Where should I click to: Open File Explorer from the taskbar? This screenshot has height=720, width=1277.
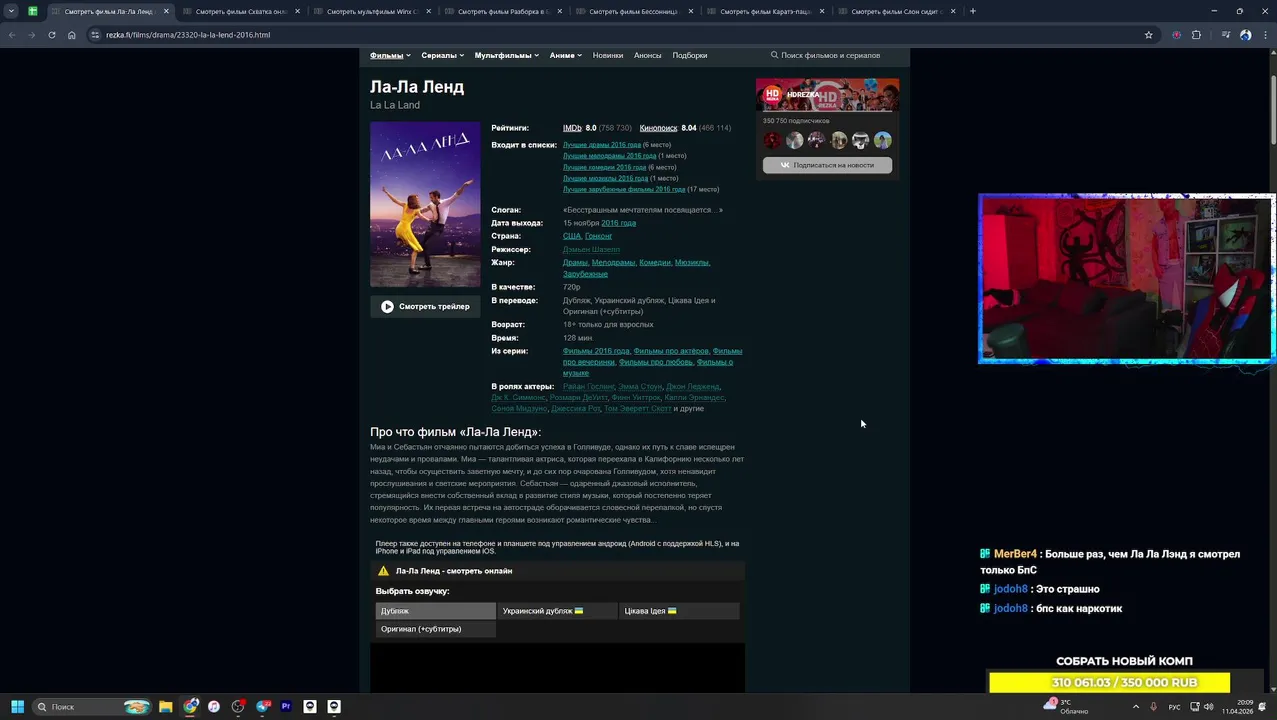pyautogui.click(x=166, y=706)
